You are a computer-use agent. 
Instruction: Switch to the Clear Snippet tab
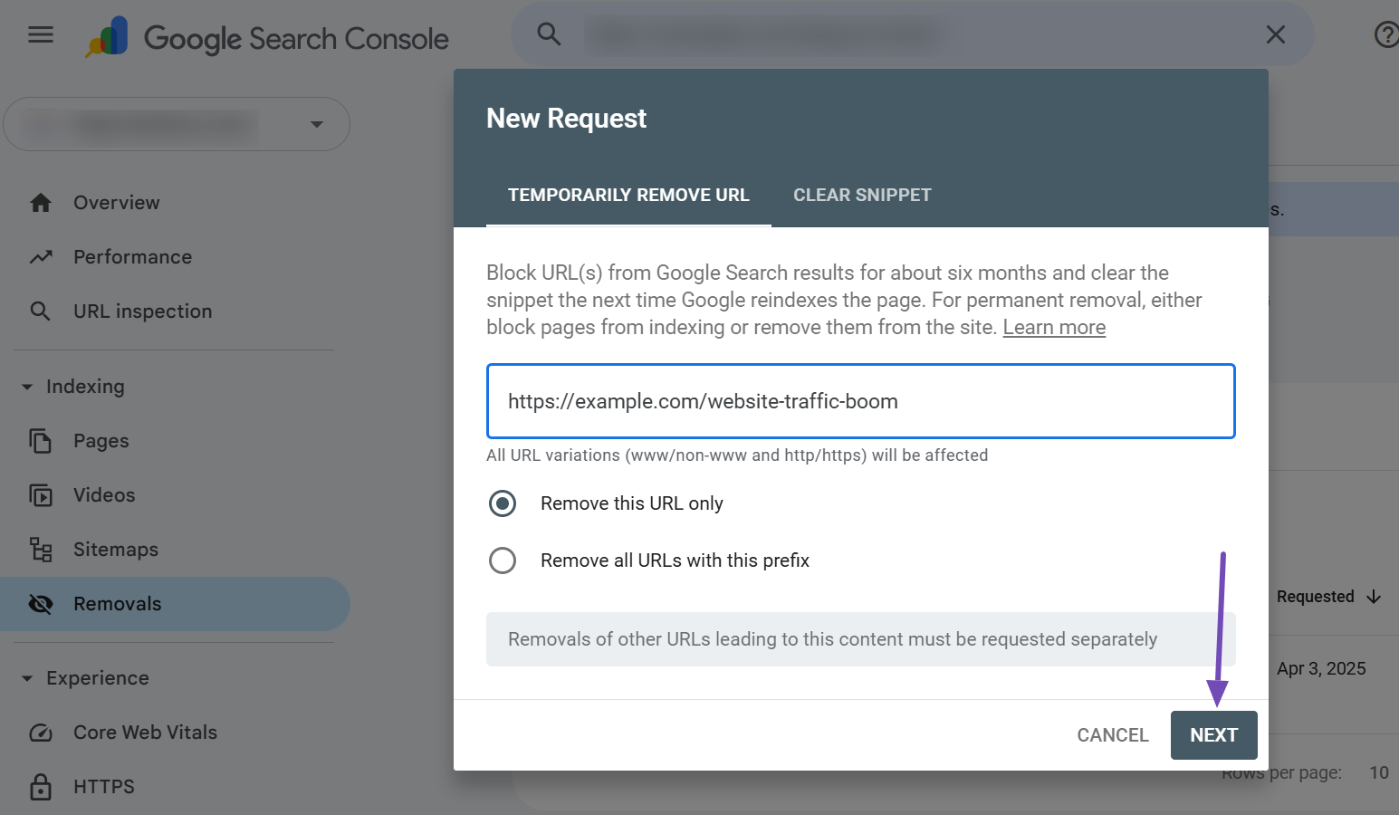point(862,195)
